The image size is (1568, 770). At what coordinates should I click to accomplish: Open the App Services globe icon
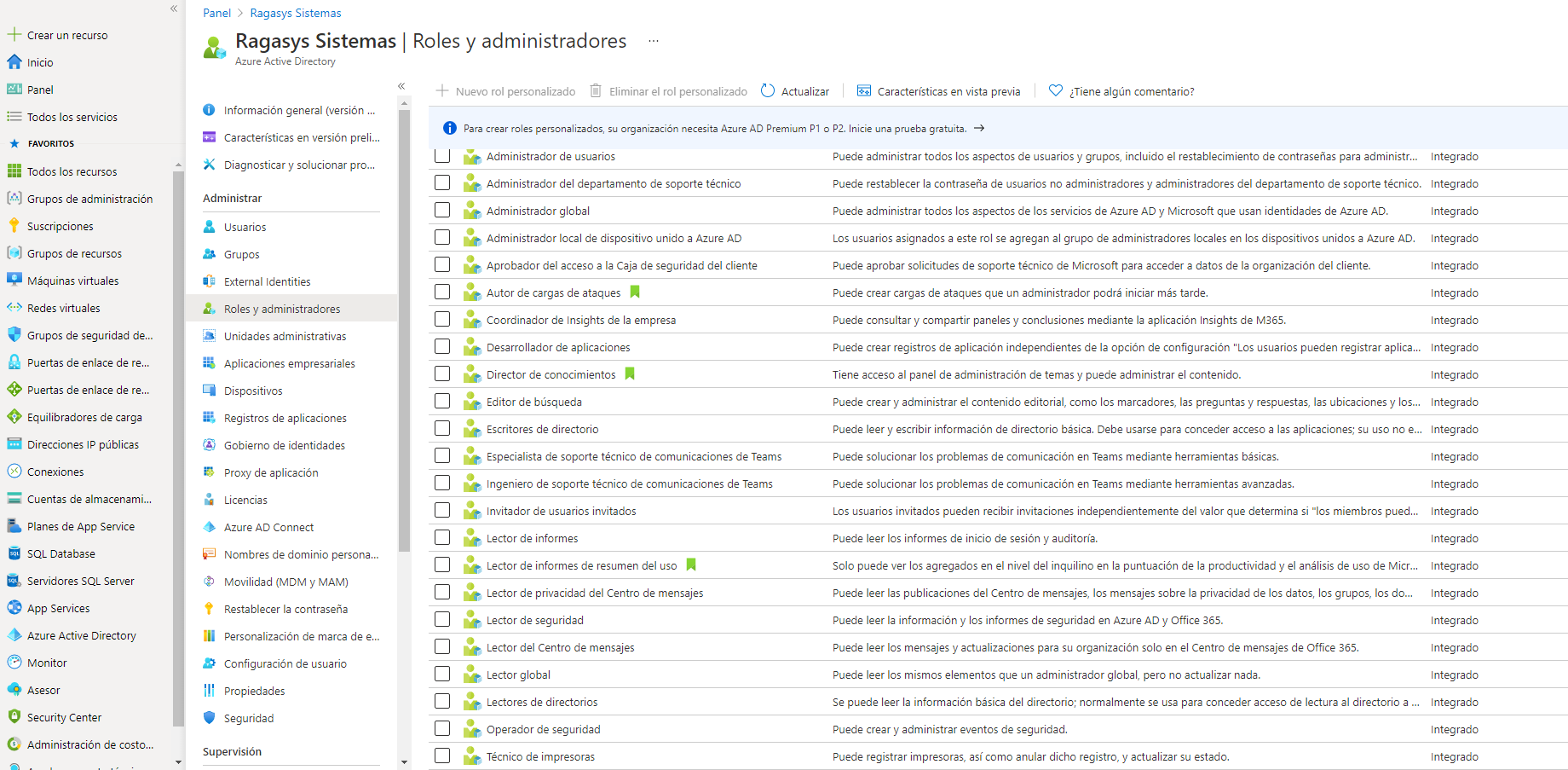click(14, 608)
